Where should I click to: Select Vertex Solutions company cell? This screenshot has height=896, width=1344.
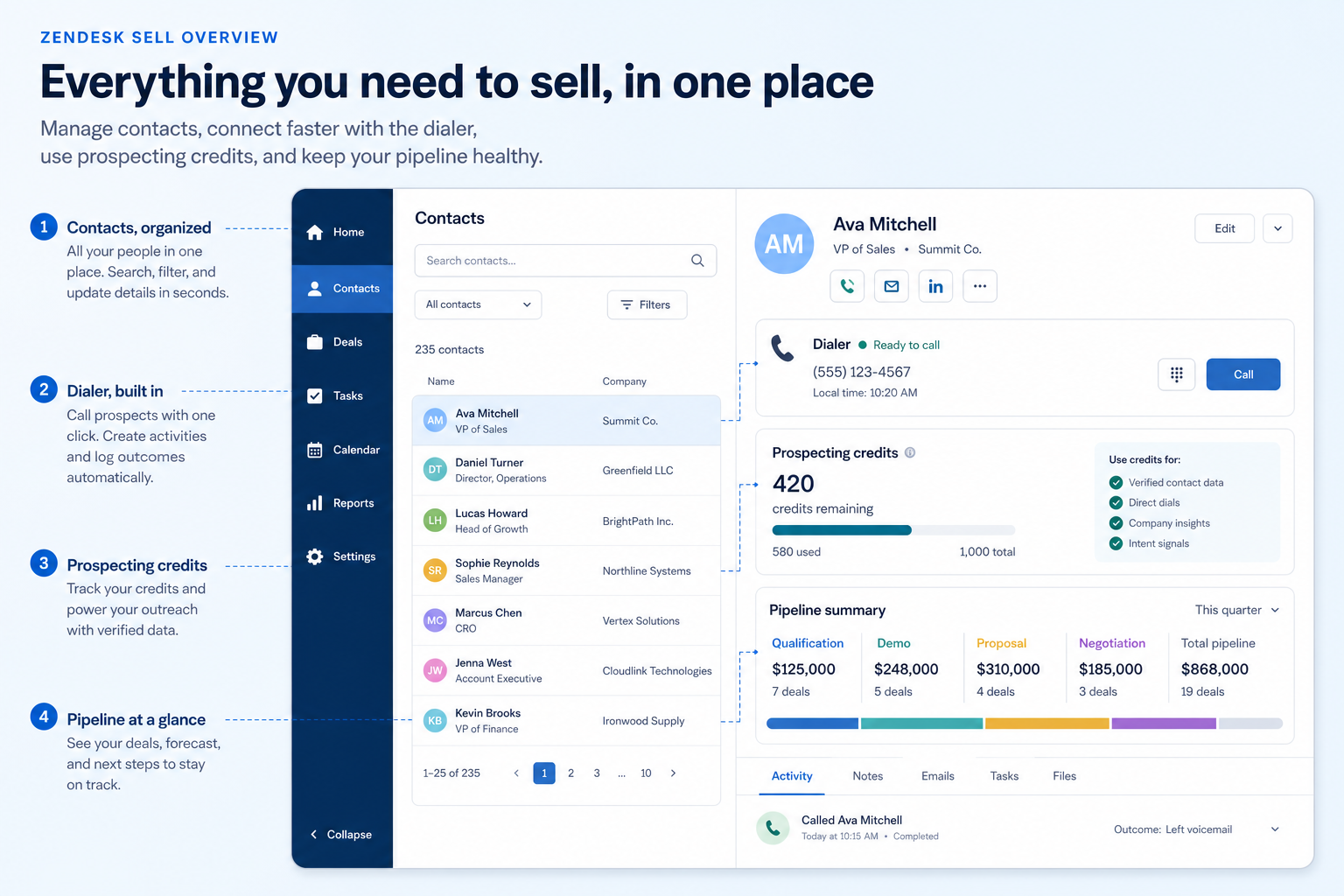pos(641,621)
